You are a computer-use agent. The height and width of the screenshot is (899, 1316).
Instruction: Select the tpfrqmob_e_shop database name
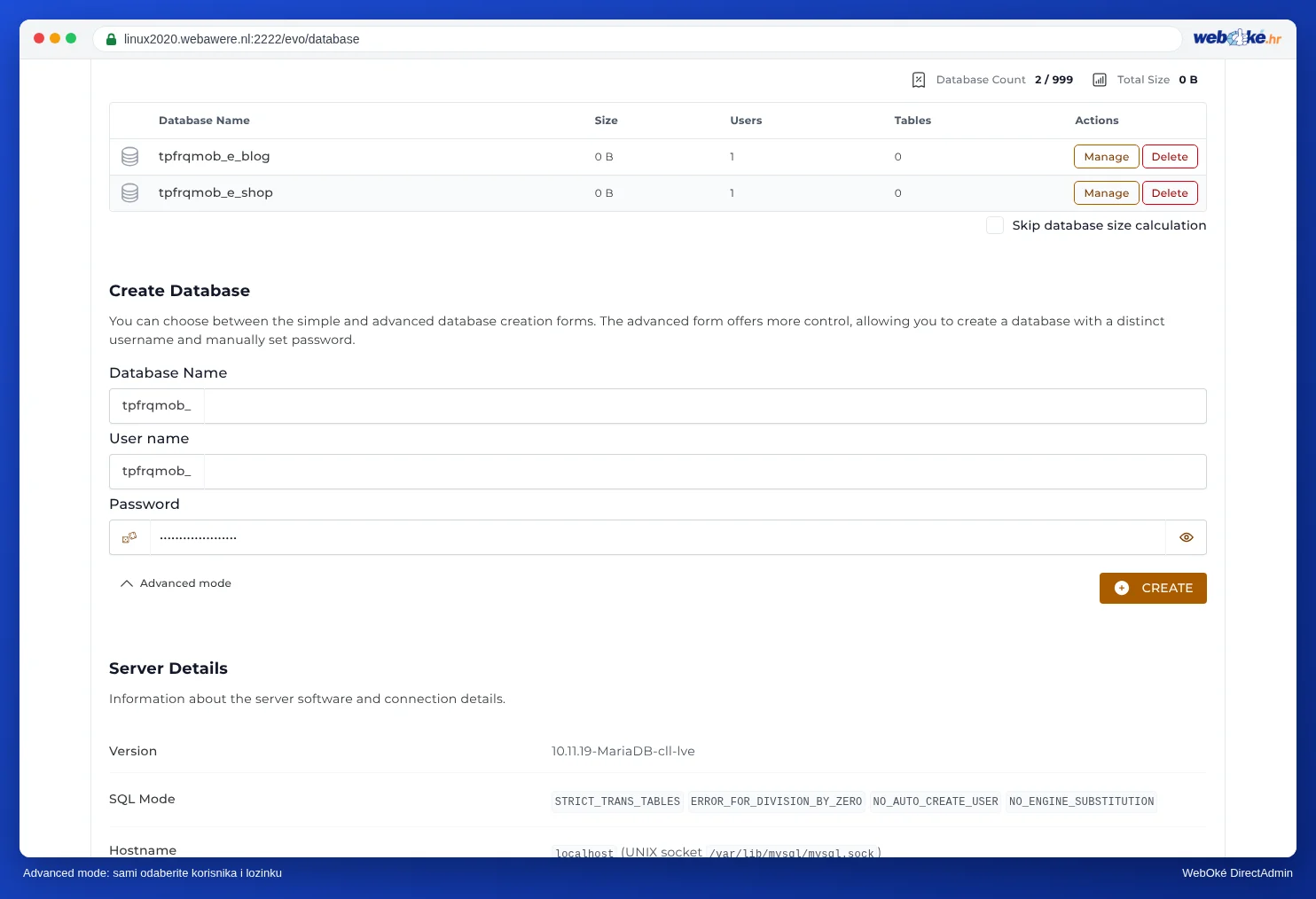(215, 193)
